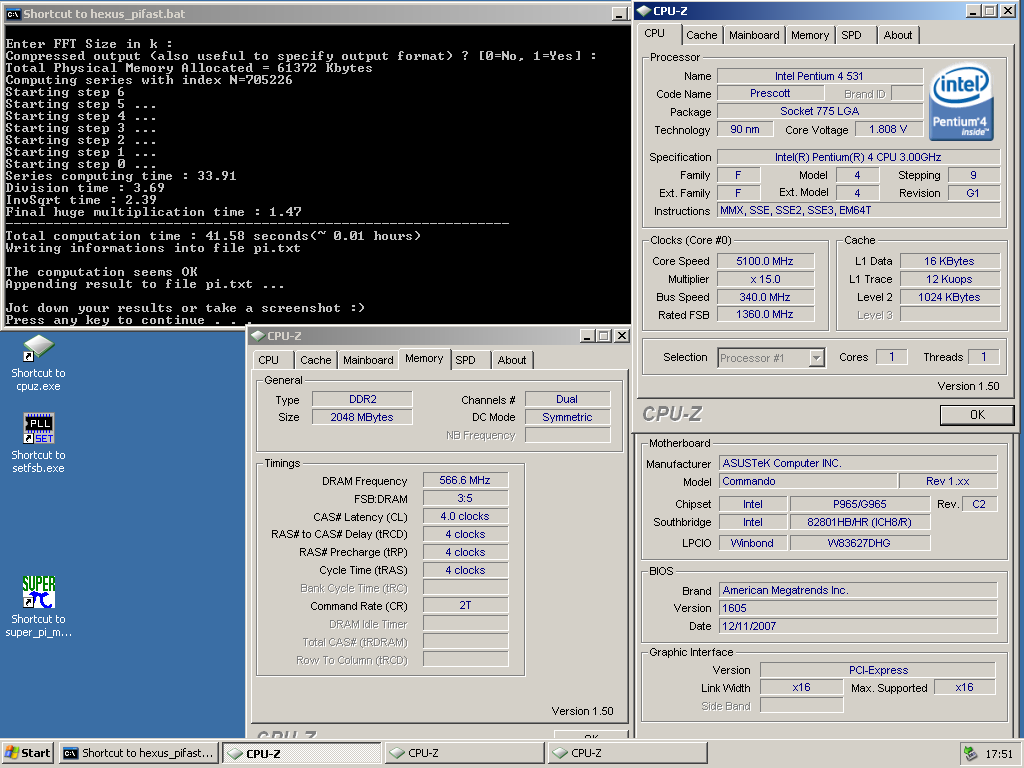Open the Windows Start button
This screenshot has width=1024, height=768.
(27, 753)
